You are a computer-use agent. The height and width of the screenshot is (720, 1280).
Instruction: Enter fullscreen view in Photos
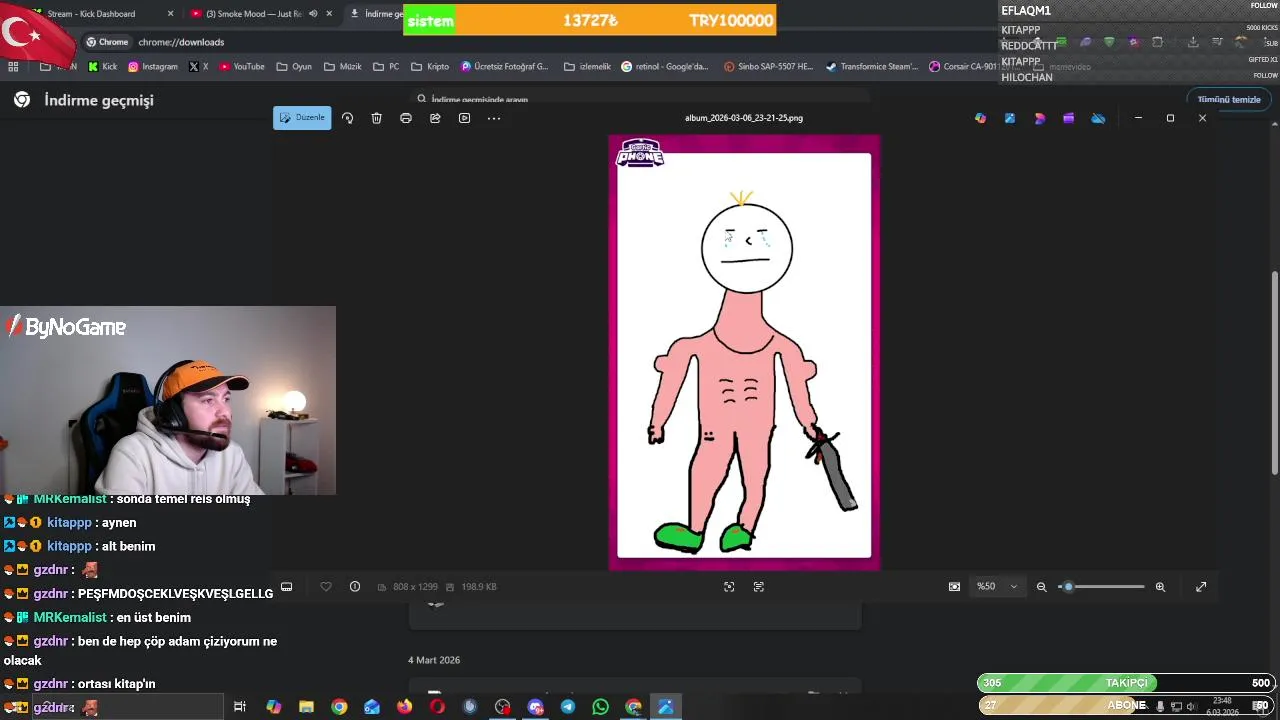tap(1201, 587)
